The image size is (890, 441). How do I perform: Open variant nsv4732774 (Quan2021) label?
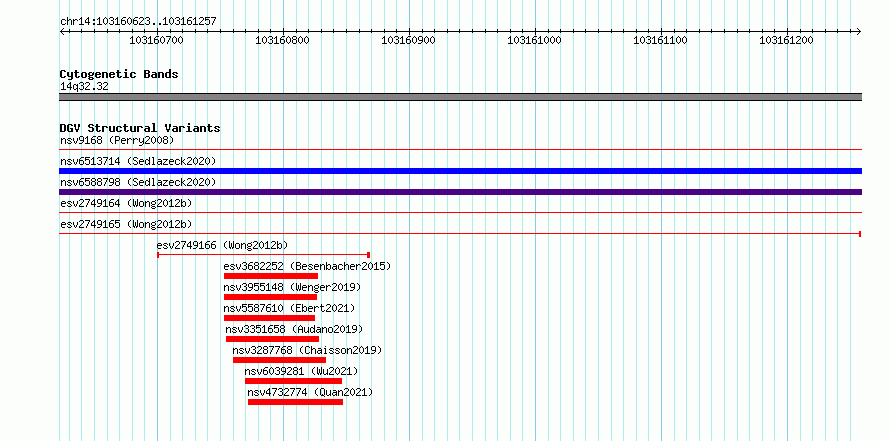pos(310,392)
